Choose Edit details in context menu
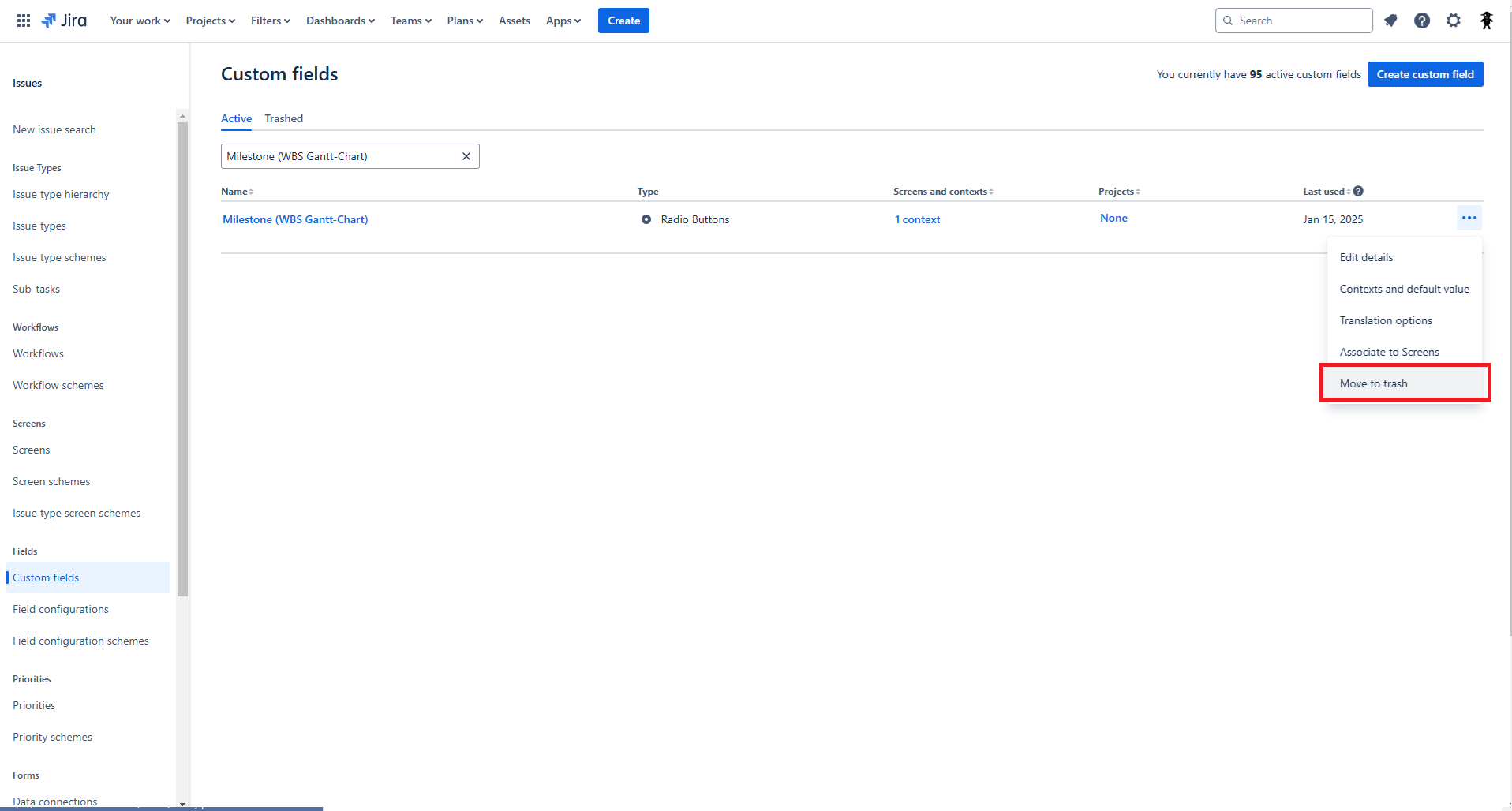The image size is (1512, 811). [x=1366, y=257]
